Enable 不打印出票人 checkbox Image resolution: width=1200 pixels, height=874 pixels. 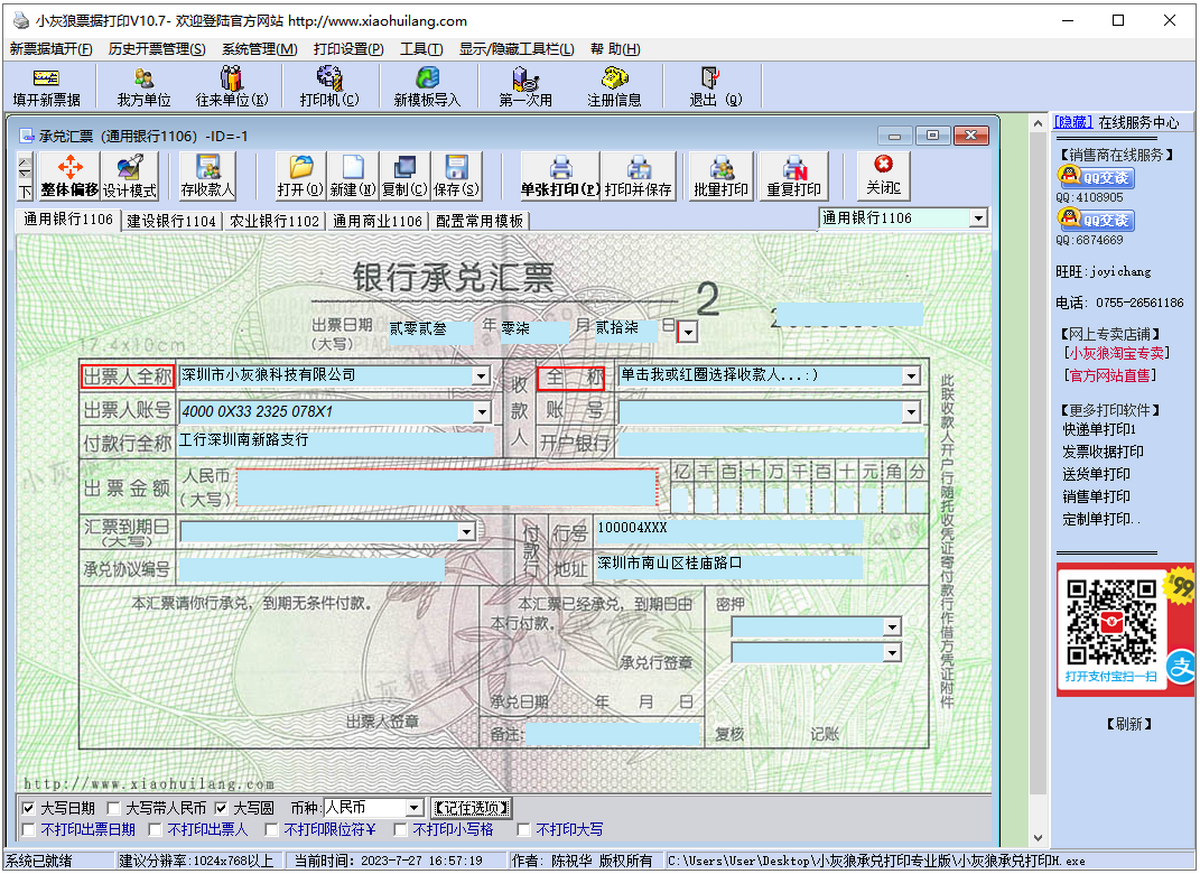tap(155, 830)
